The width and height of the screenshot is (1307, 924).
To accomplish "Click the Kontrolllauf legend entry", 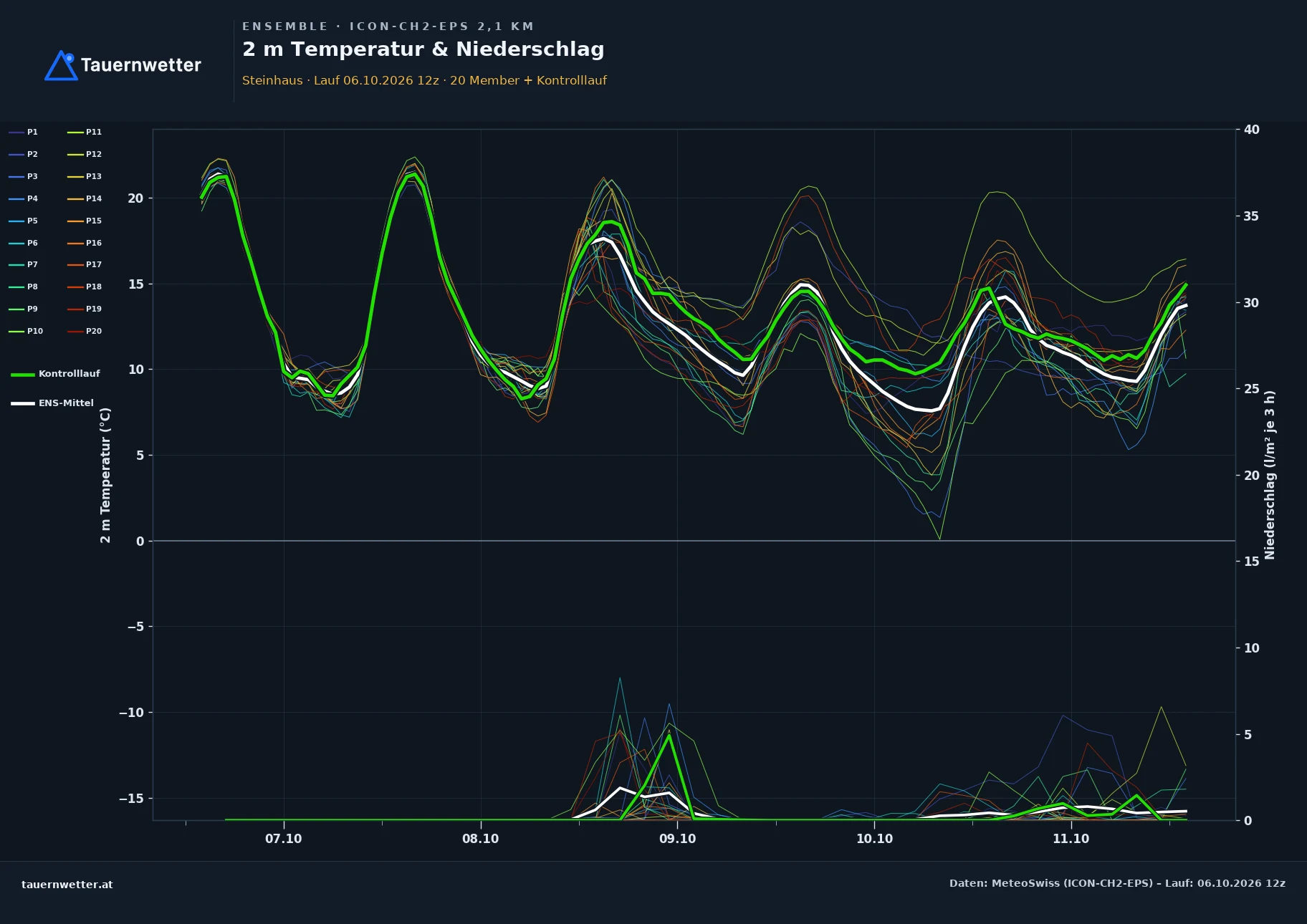I will pos(56,374).
